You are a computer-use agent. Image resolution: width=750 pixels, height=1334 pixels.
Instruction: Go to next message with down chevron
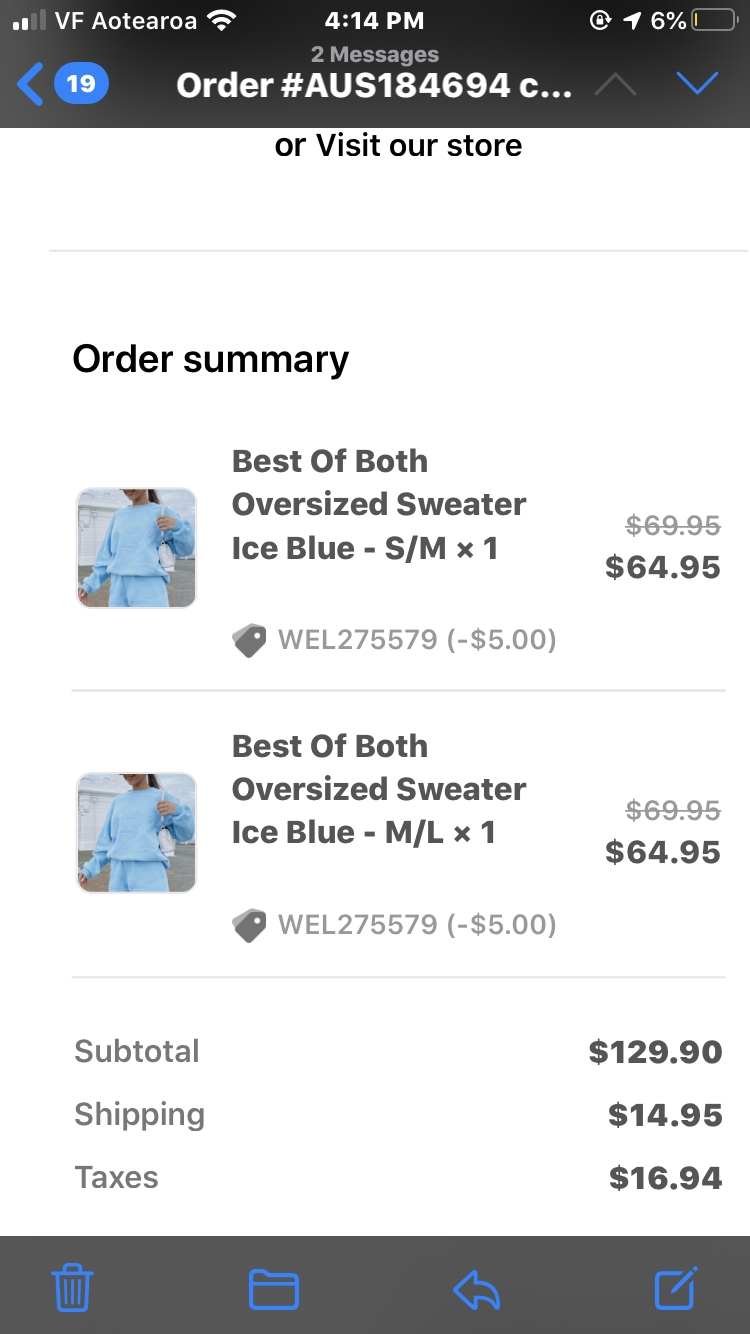click(697, 84)
